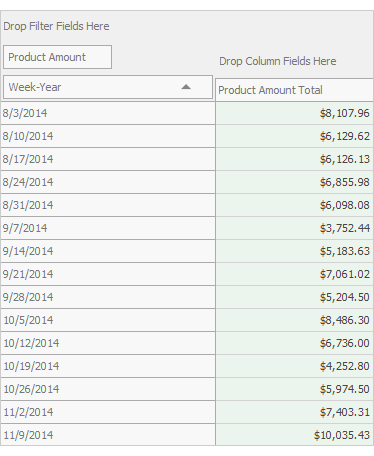
Task: Click the $6,129.62 cell
Action: [294, 136]
